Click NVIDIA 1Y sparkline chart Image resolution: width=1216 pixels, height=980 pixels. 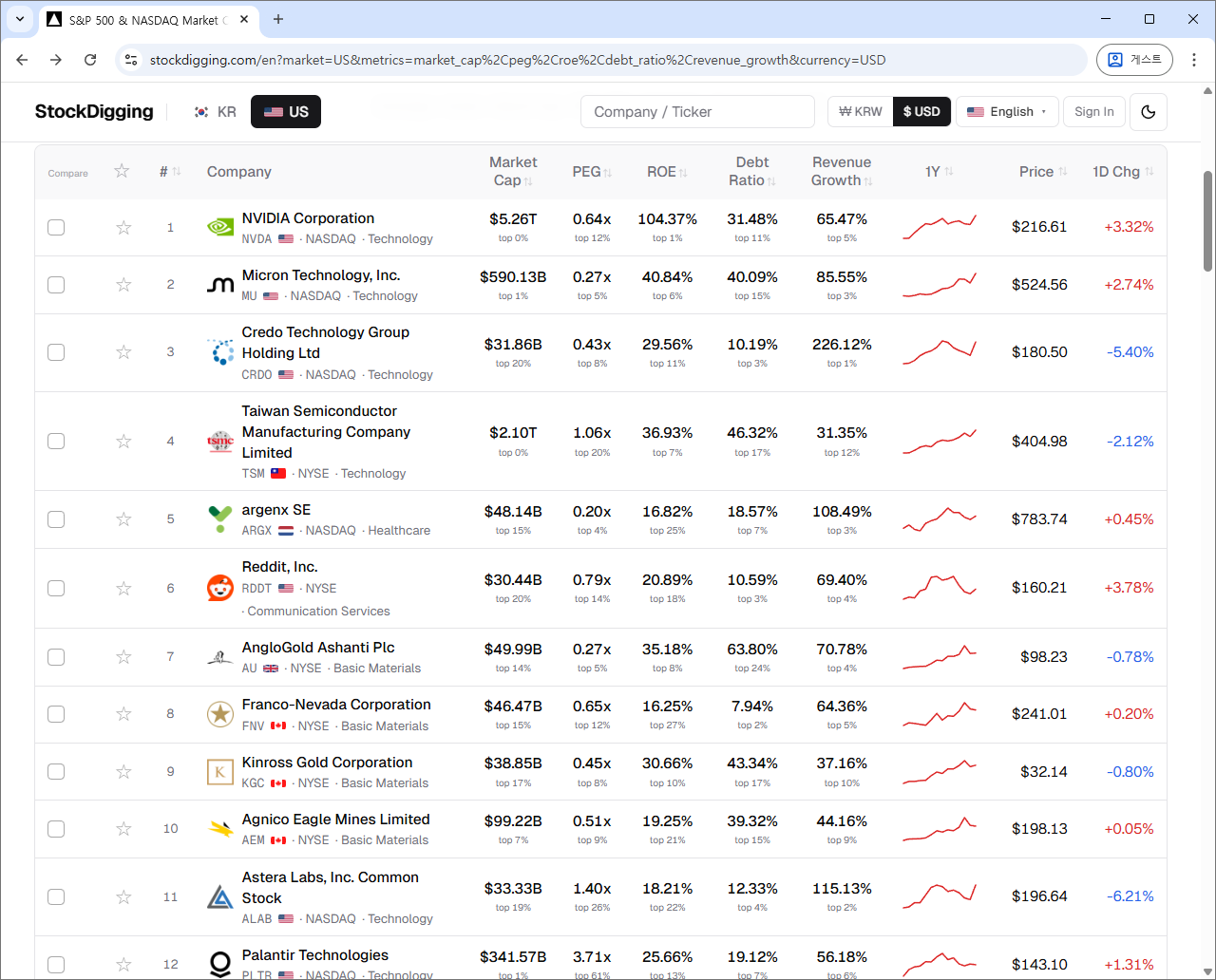[939, 228]
